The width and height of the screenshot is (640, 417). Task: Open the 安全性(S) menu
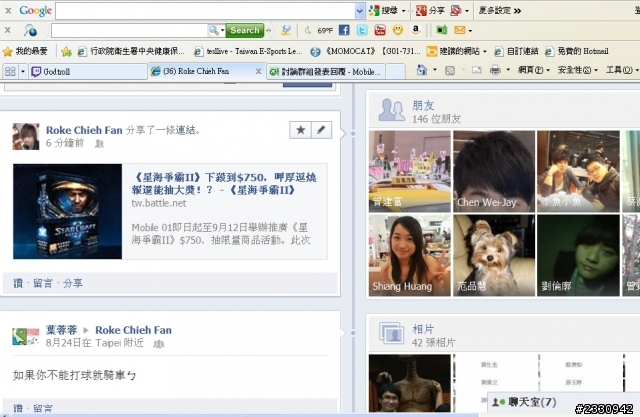pos(577,70)
